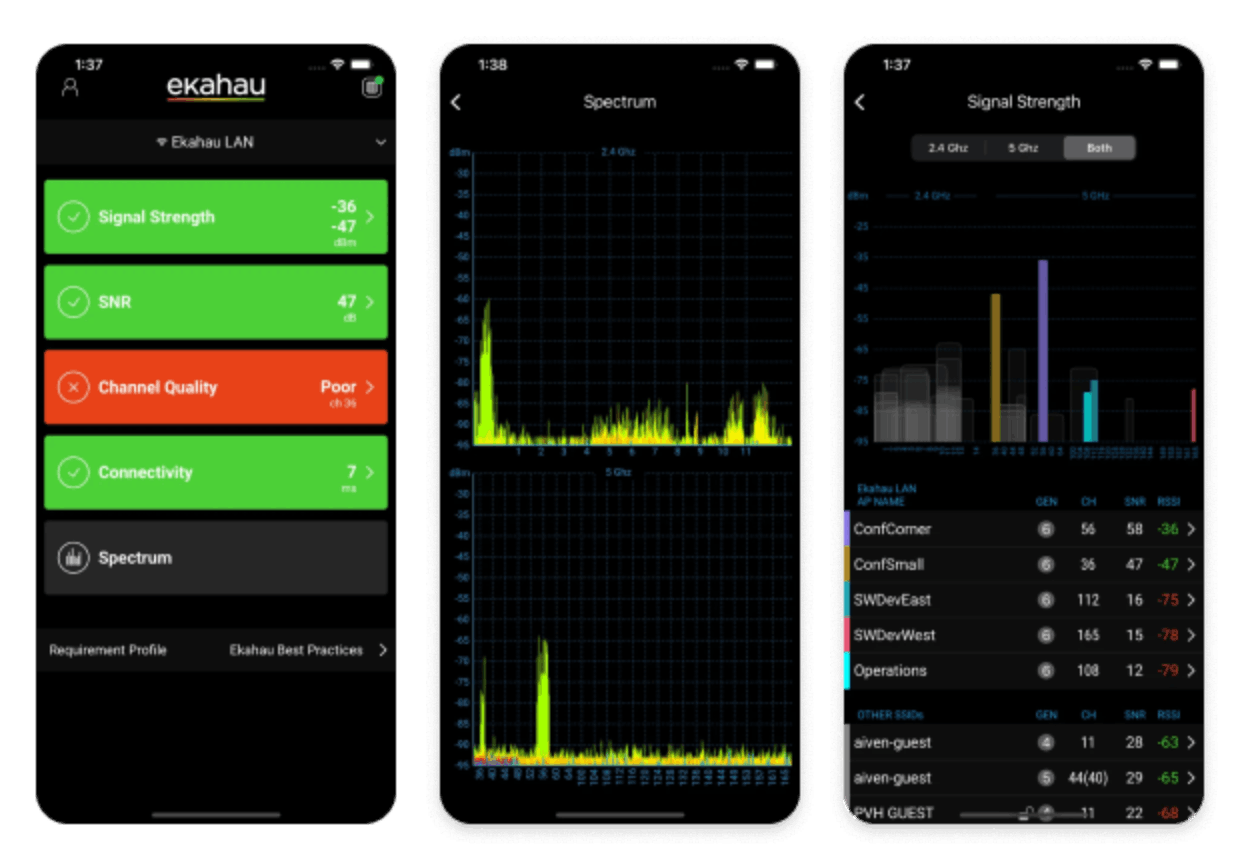Expand ConfSmall row chevron
This screenshot has height=868, width=1240.
coord(1191,565)
